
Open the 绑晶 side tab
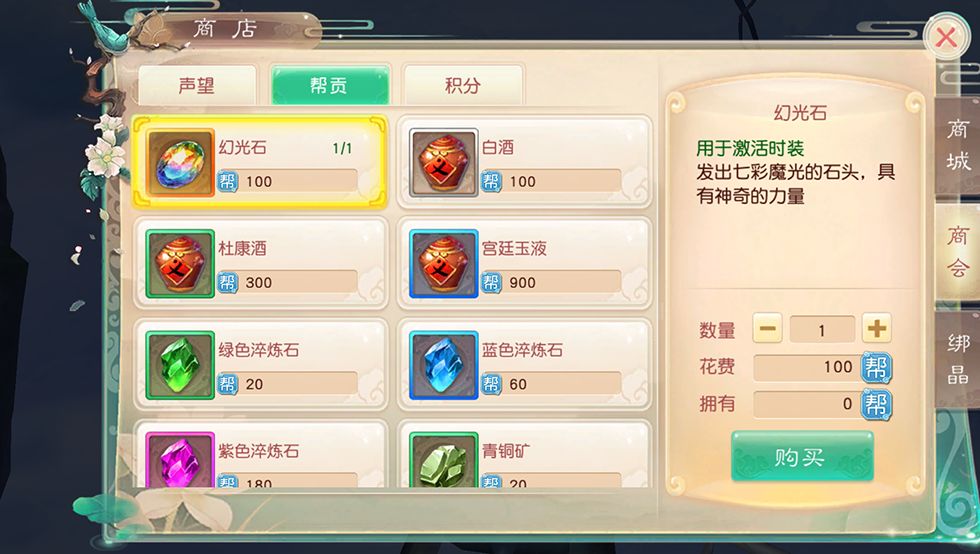957,360
